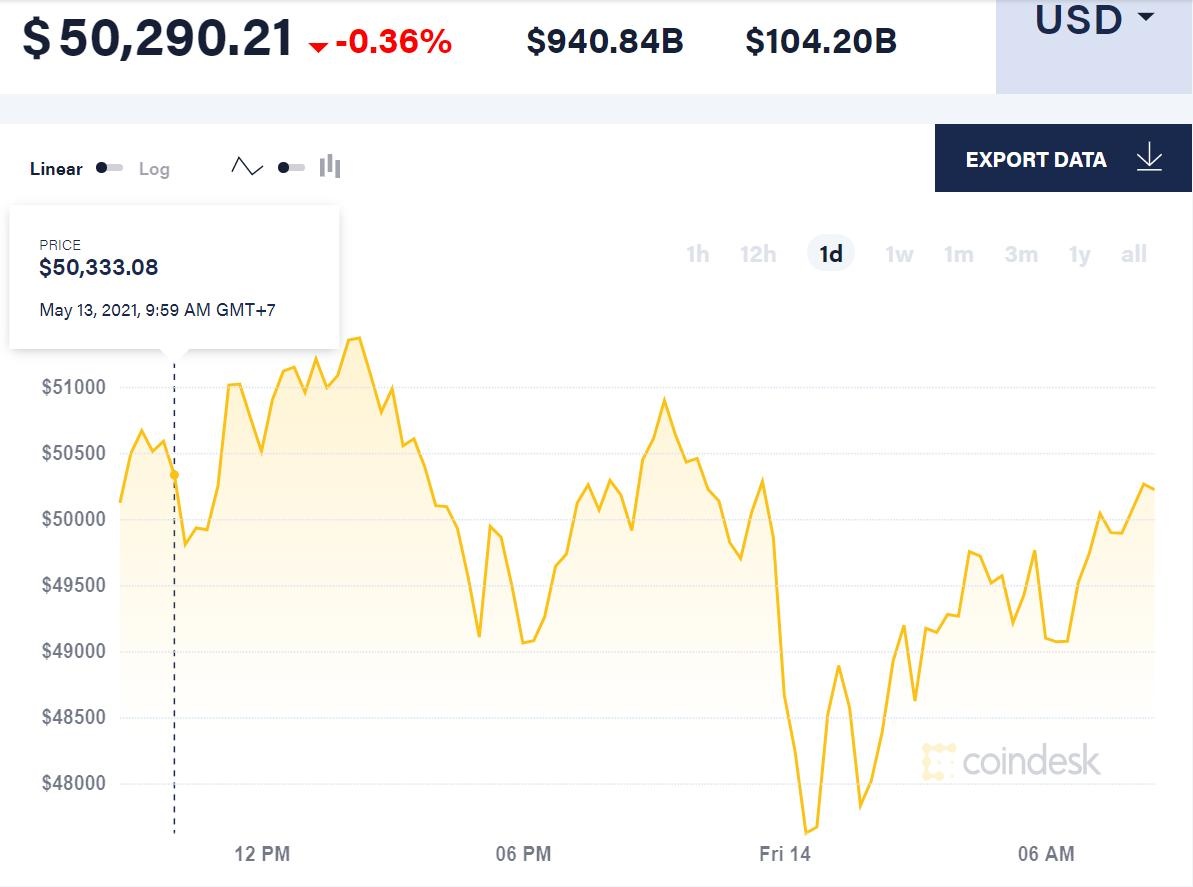Click the Export Data button

(x=1036, y=158)
